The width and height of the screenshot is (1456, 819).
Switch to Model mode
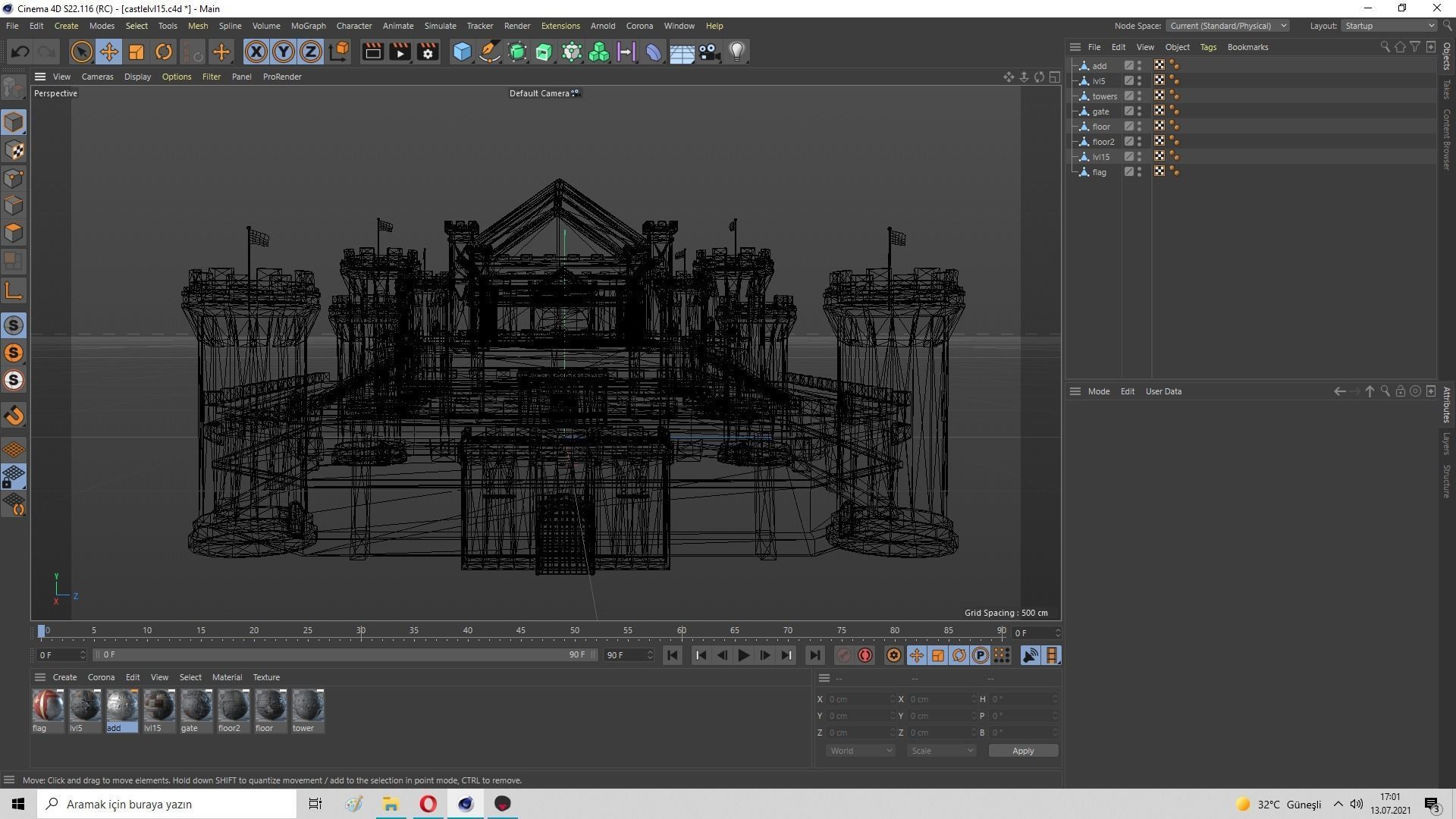(14, 122)
